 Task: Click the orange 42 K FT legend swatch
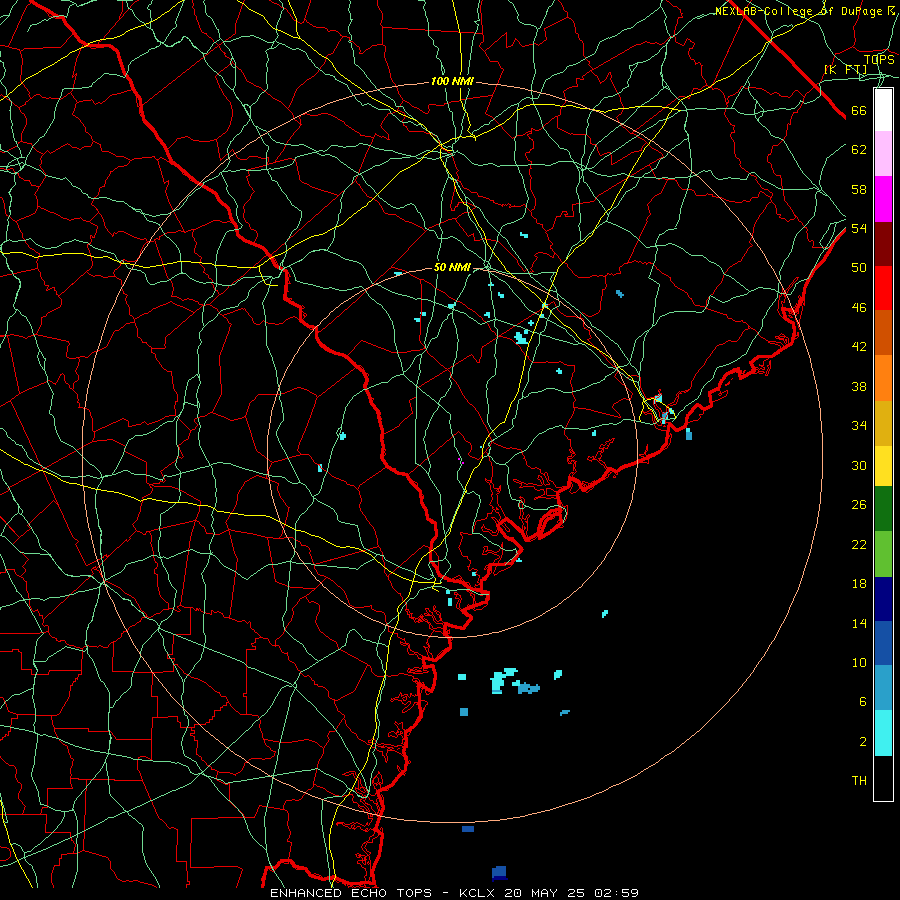883,378
